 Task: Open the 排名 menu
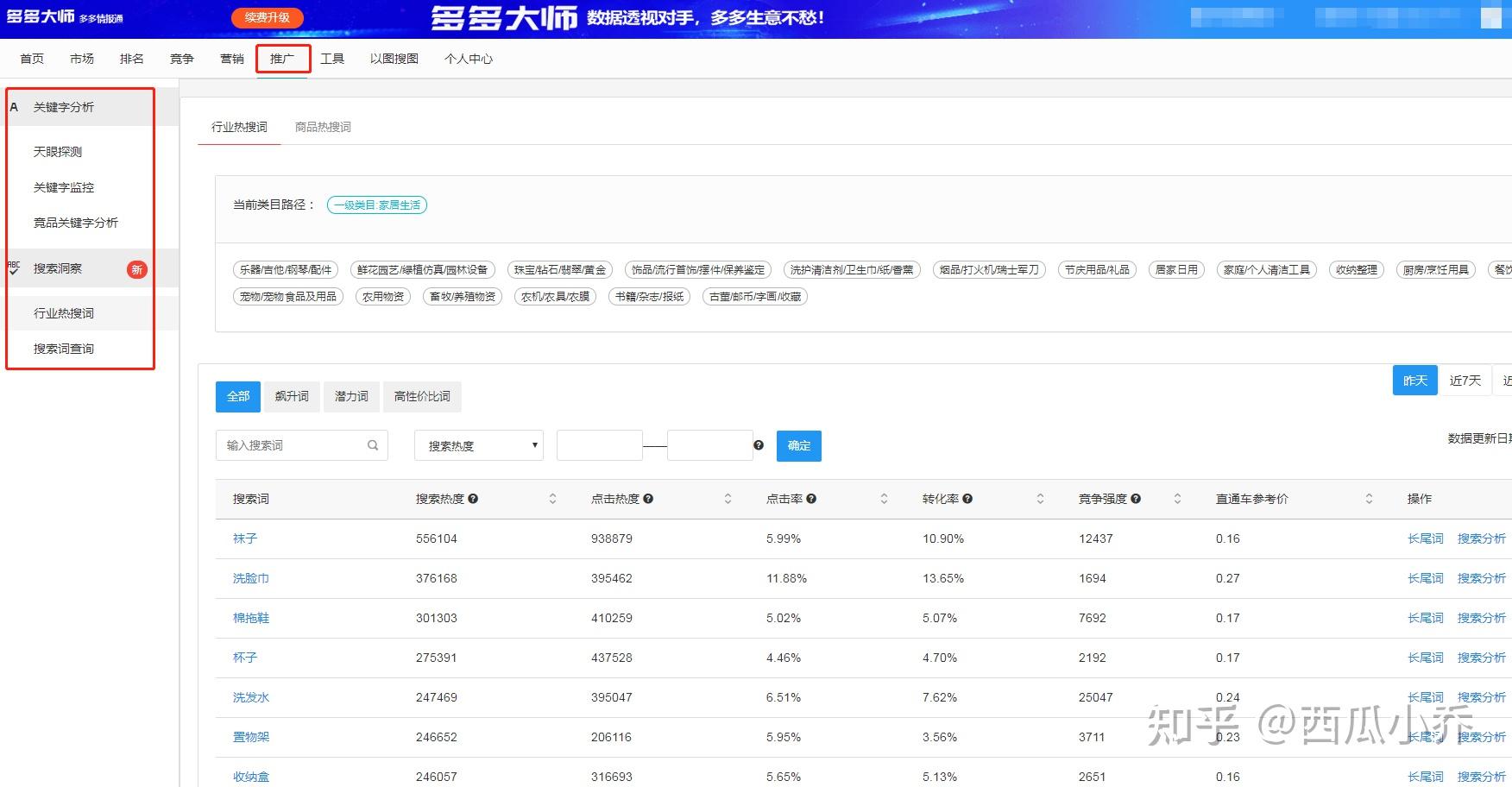coord(132,59)
